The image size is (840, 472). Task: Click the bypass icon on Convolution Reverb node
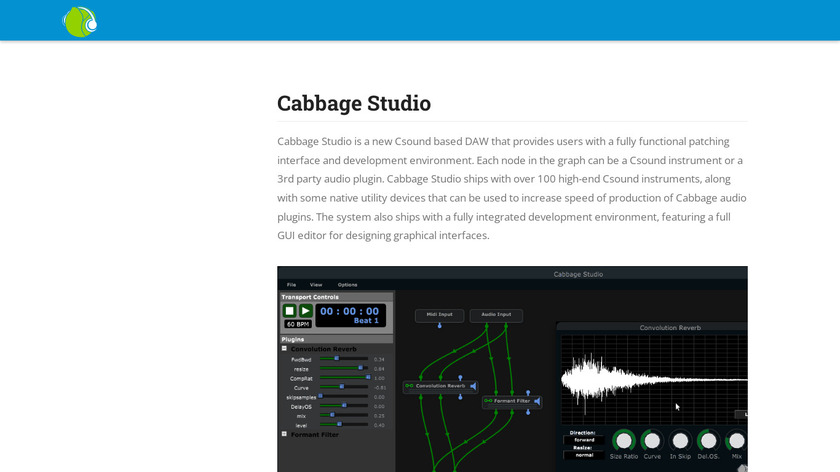coord(409,386)
